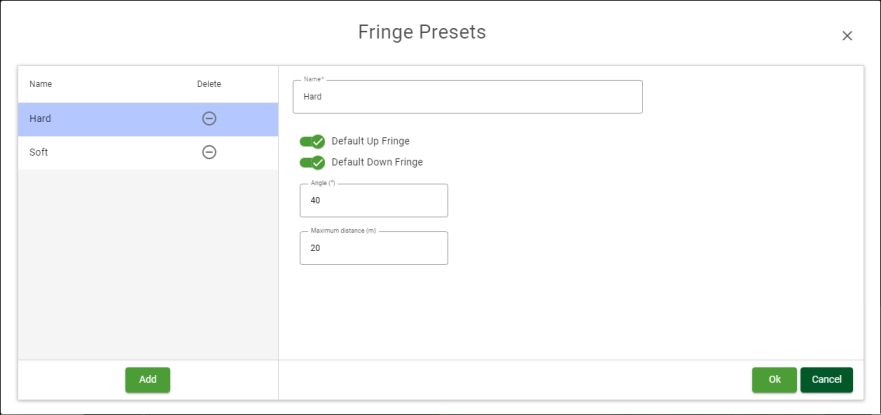
Task: Toggle the Default Up Fringe switch
Action: (x=312, y=141)
